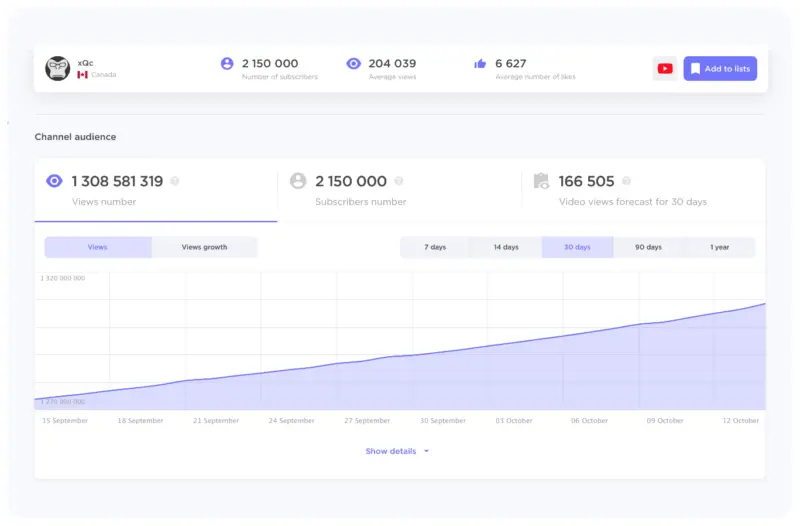Click the help icon beside 166 505

[626, 181]
